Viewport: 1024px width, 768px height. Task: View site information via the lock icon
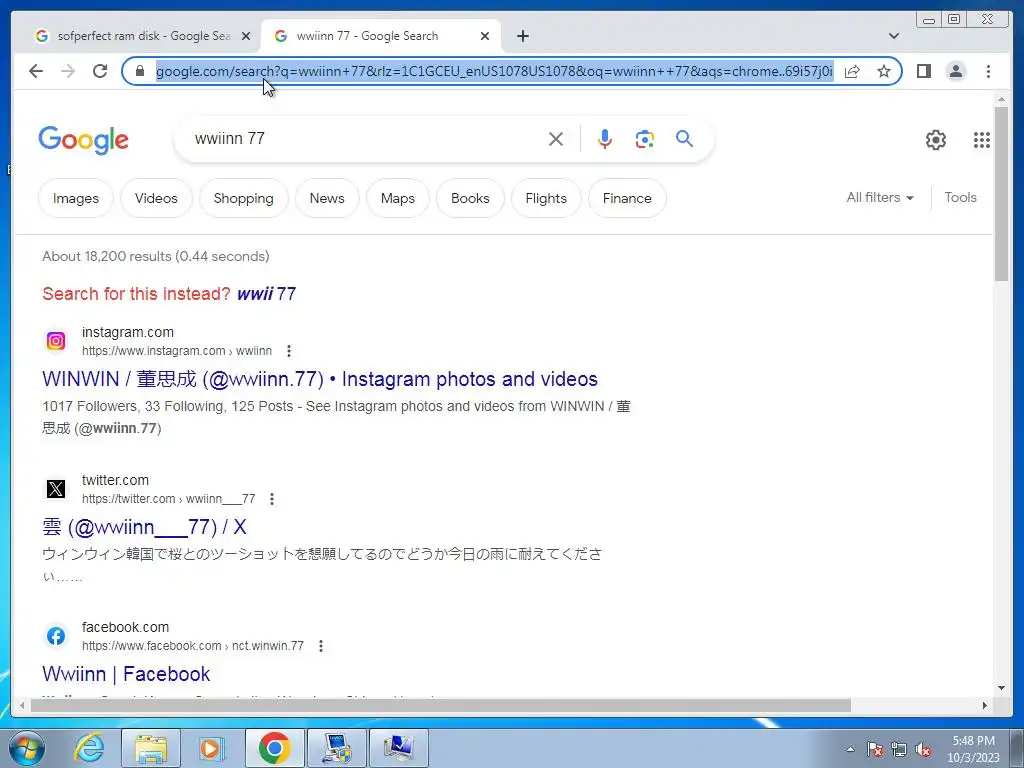pyautogui.click(x=140, y=71)
